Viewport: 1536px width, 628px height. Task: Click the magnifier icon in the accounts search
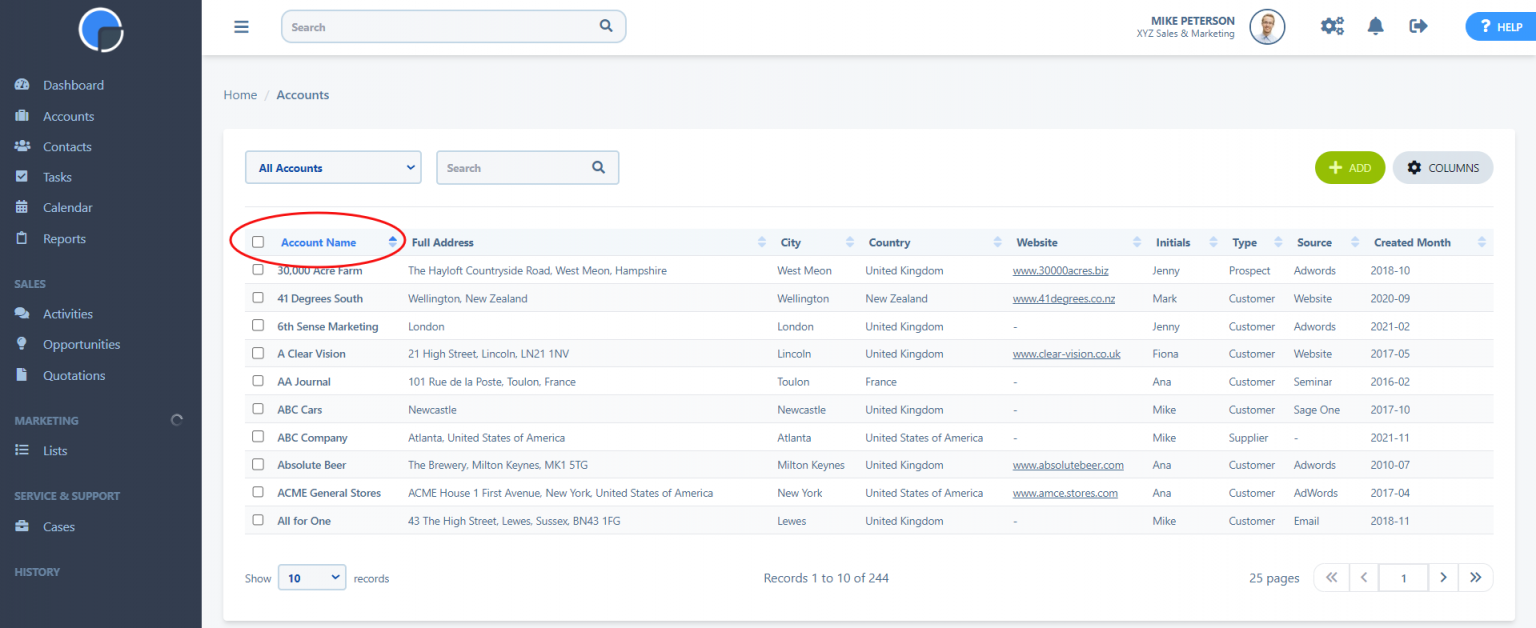[598, 167]
